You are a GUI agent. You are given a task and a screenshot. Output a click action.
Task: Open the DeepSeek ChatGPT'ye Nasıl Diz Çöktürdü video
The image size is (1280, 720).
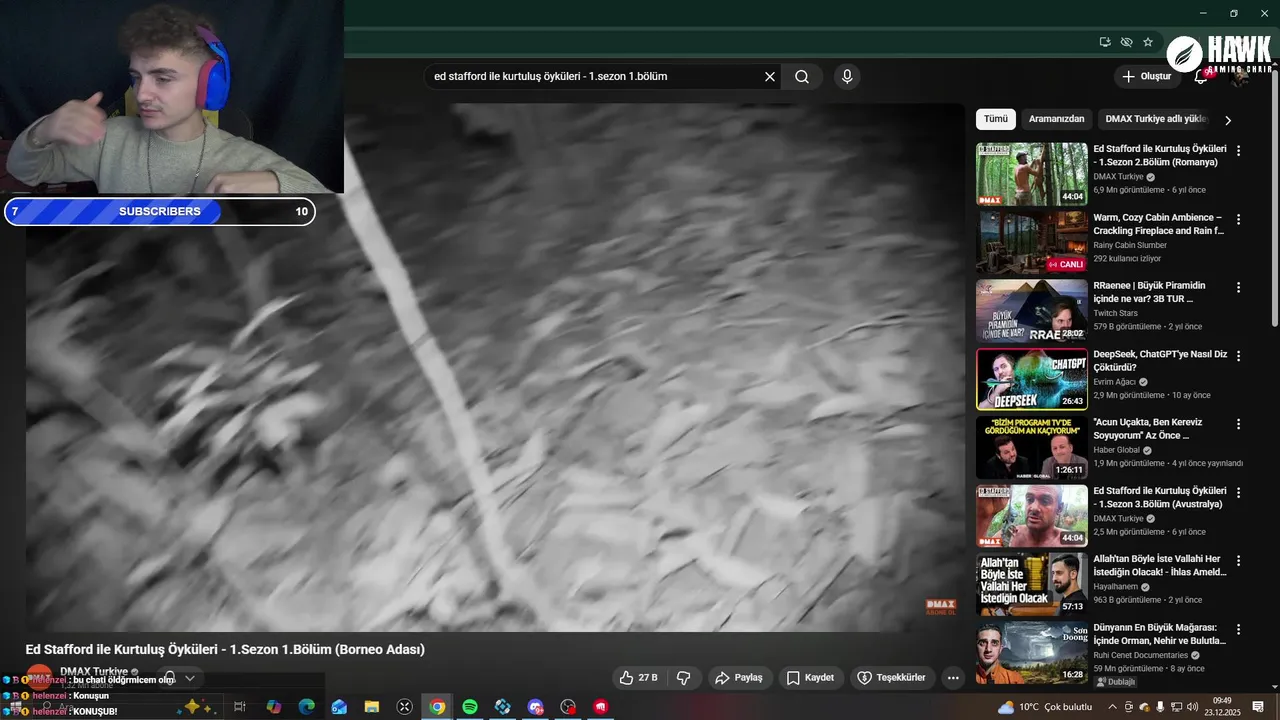(x=1160, y=361)
